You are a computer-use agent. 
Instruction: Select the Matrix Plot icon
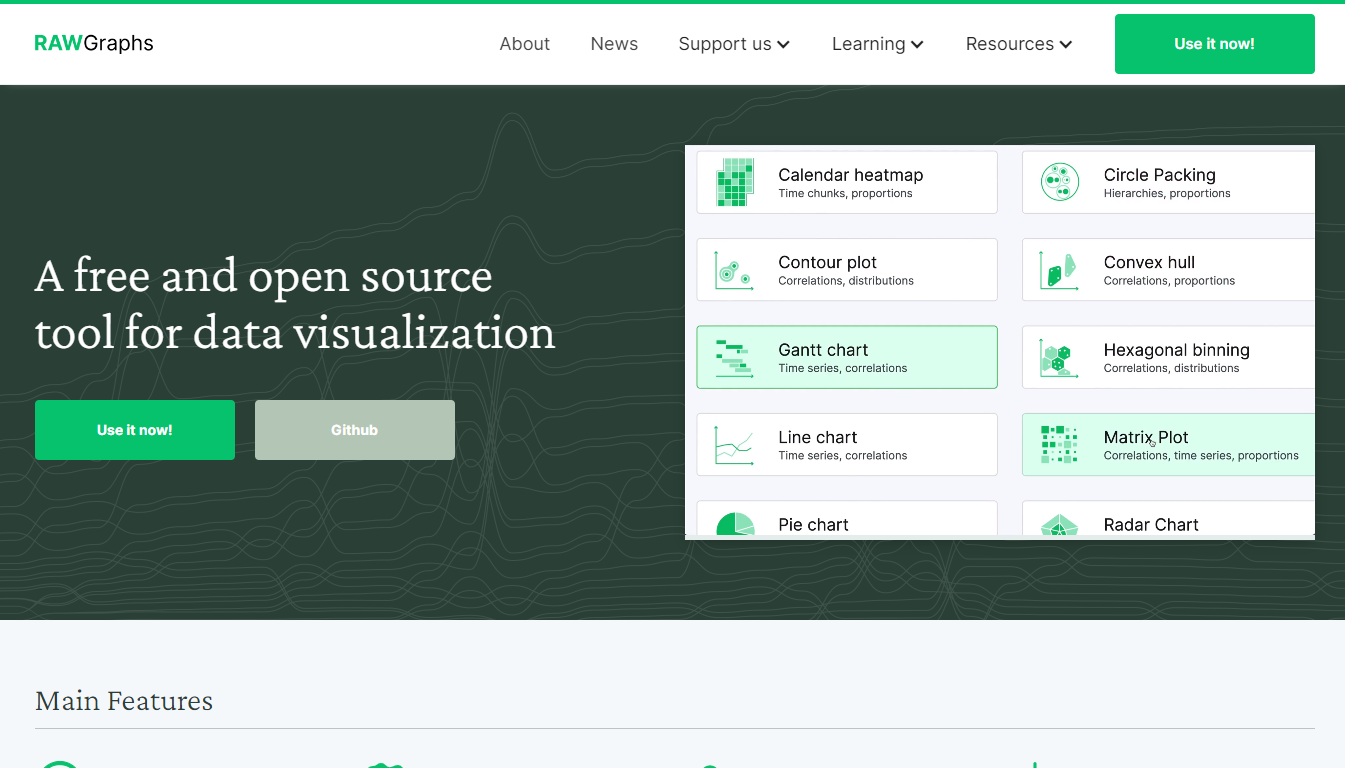tap(1060, 445)
